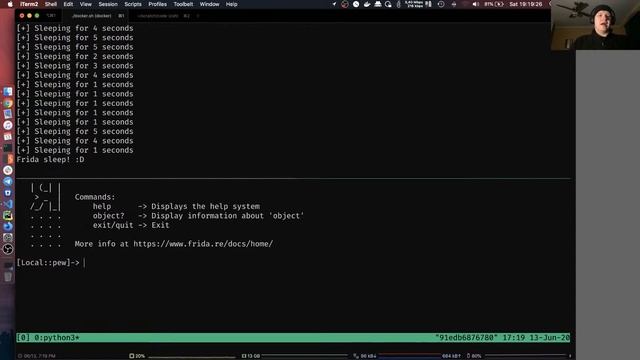This screenshot has width=640, height=360.
Task: Click the tmux date 13-Jun-20 text
Action: pyautogui.click(x=549, y=338)
